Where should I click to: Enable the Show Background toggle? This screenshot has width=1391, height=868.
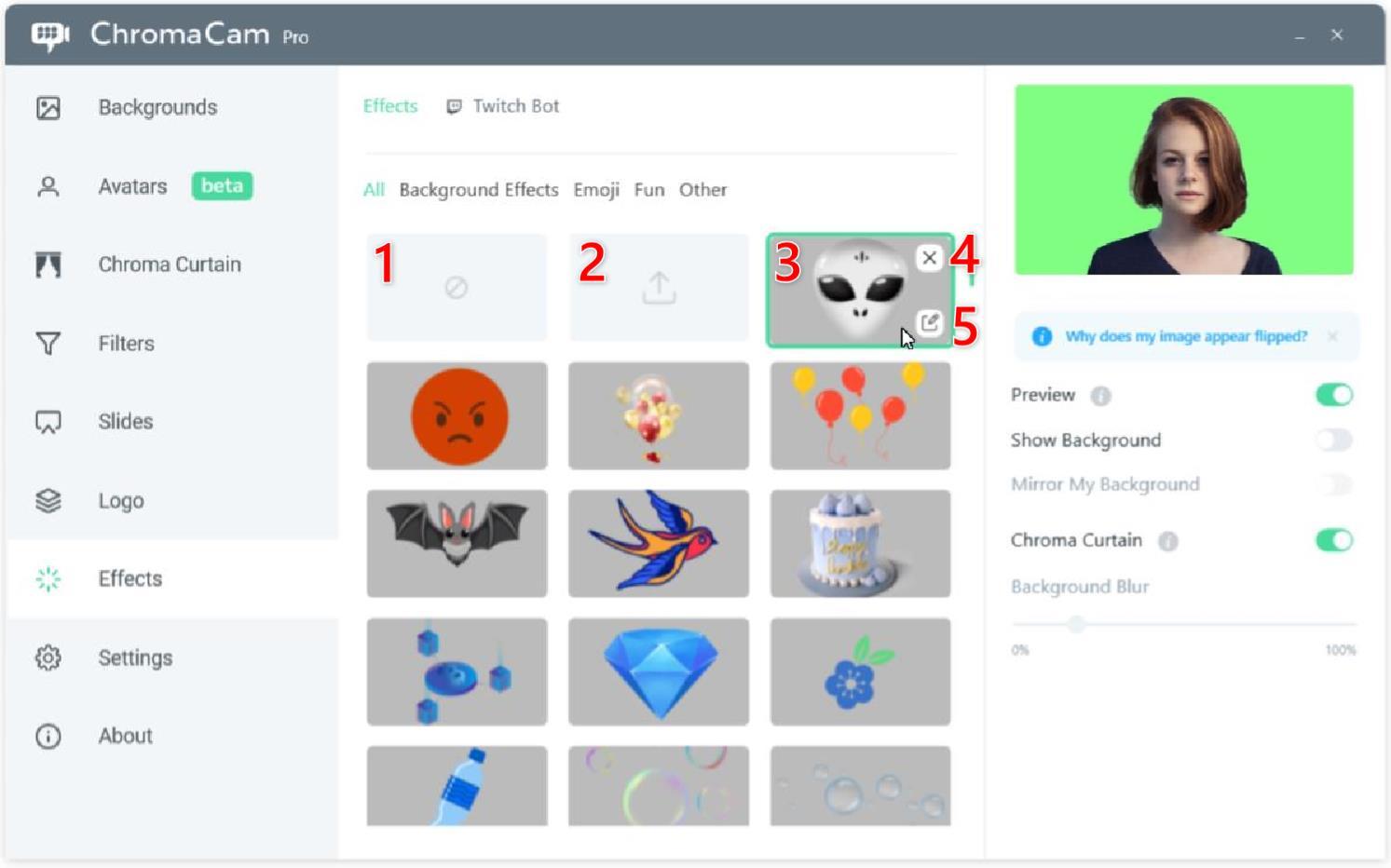tap(1334, 440)
